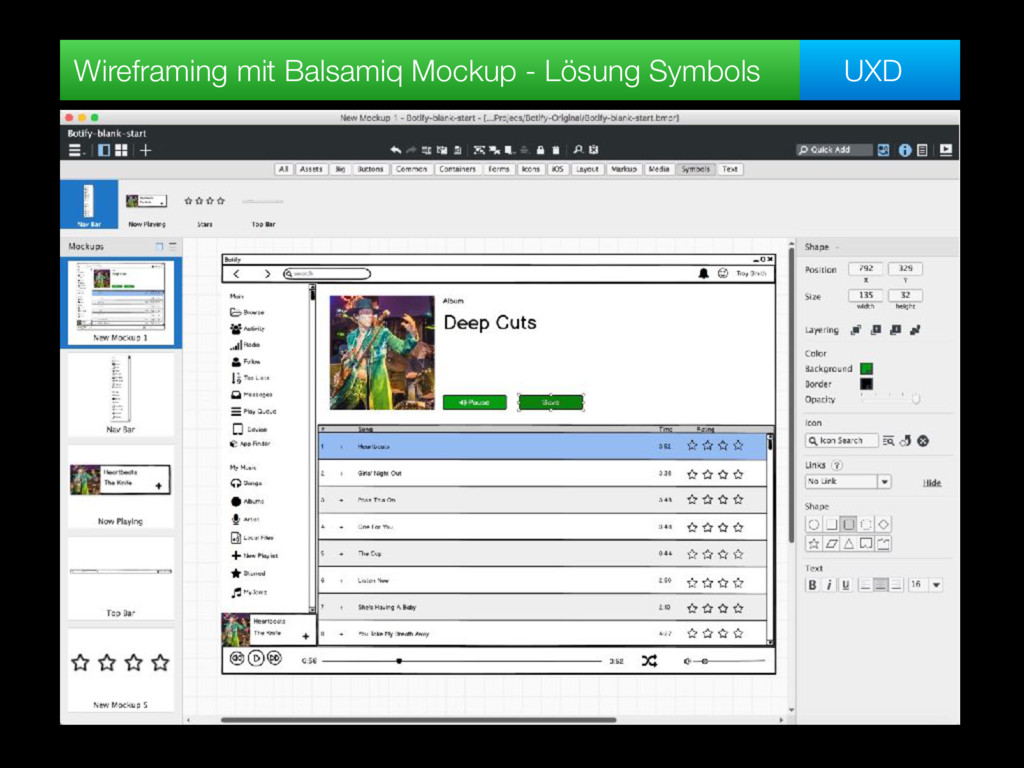Viewport: 1024px width, 768px height.
Task: Toggle the UI Library icon next to Quick Add
Action: point(884,150)
